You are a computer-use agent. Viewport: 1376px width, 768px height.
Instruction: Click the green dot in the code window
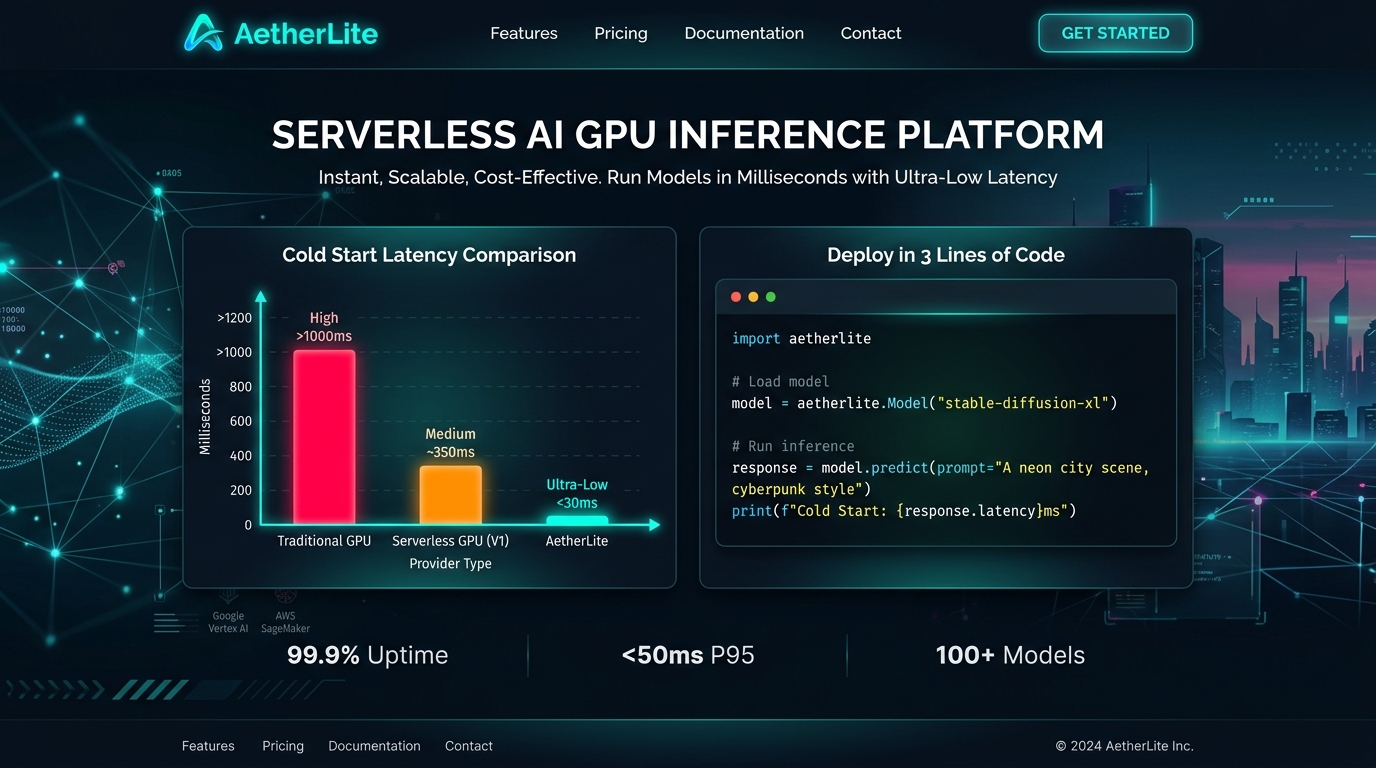770,297
